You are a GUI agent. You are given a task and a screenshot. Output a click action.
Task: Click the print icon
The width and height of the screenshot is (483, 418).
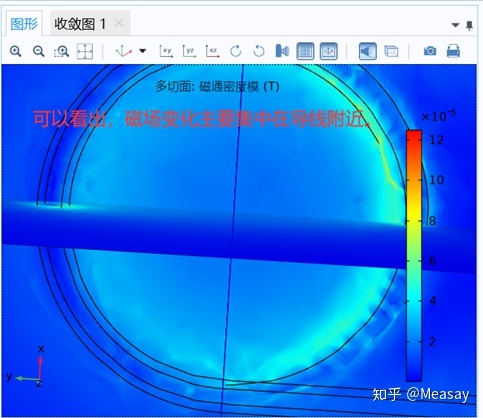pos(453,51)
